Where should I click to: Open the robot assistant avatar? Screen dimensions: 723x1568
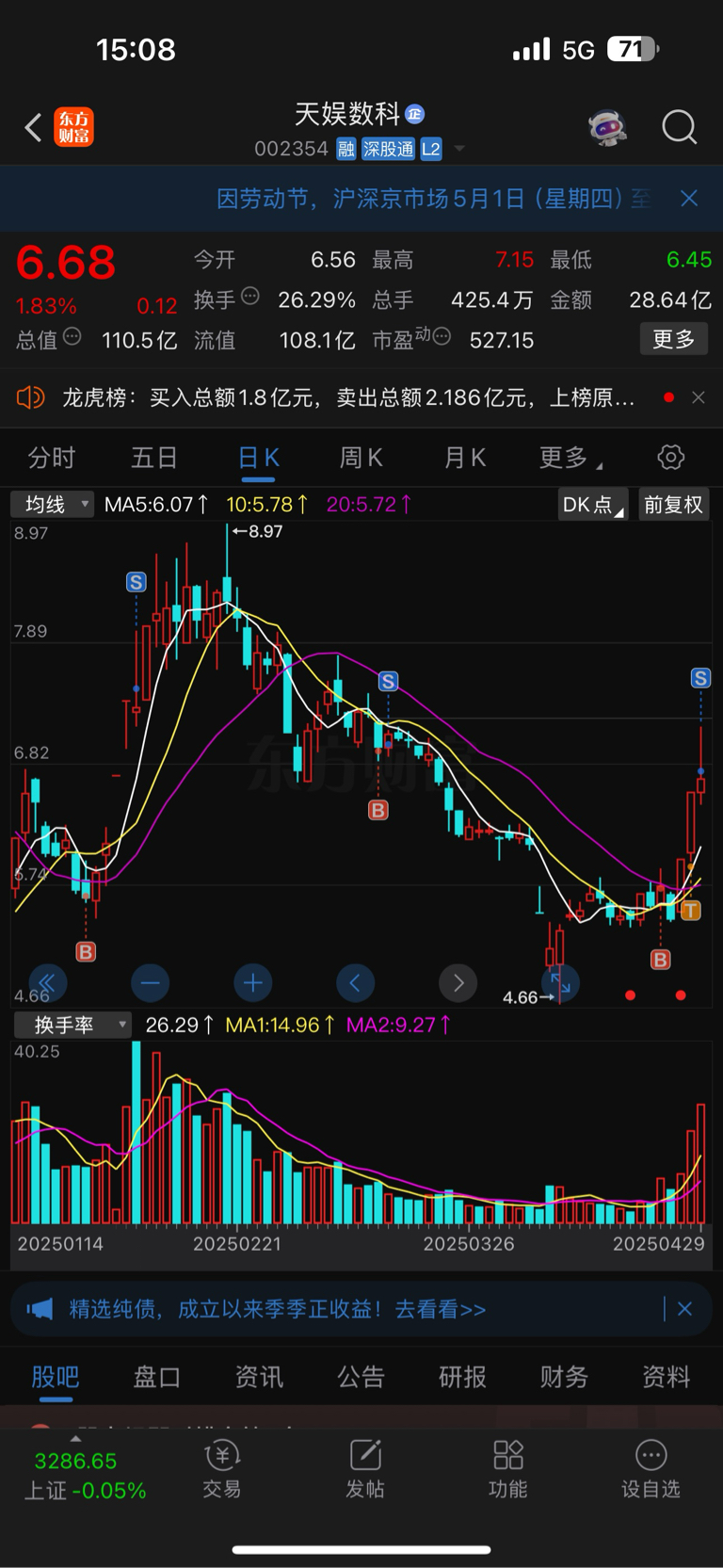click(x=608, y=127)
